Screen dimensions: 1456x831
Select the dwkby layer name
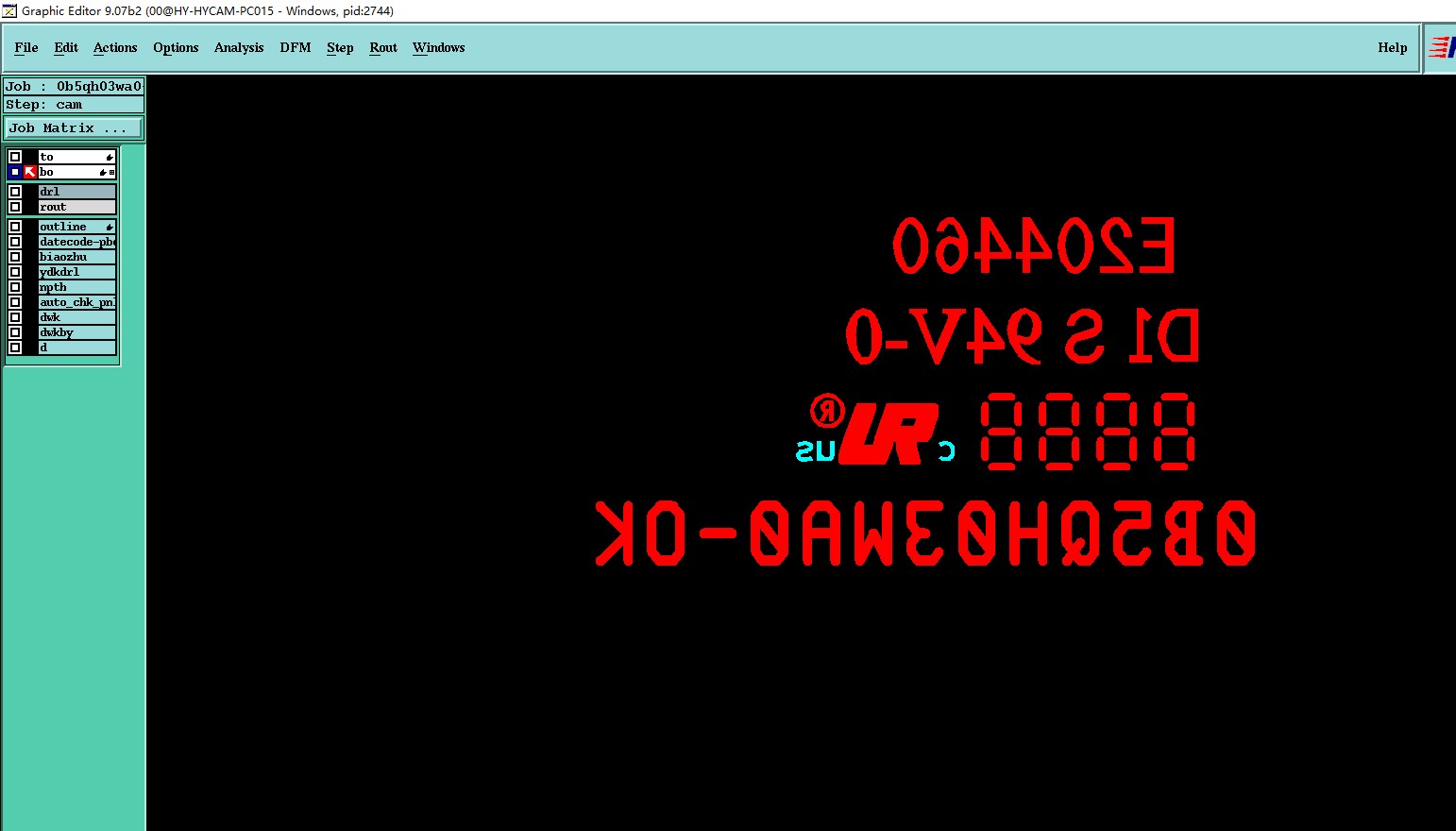77,332
